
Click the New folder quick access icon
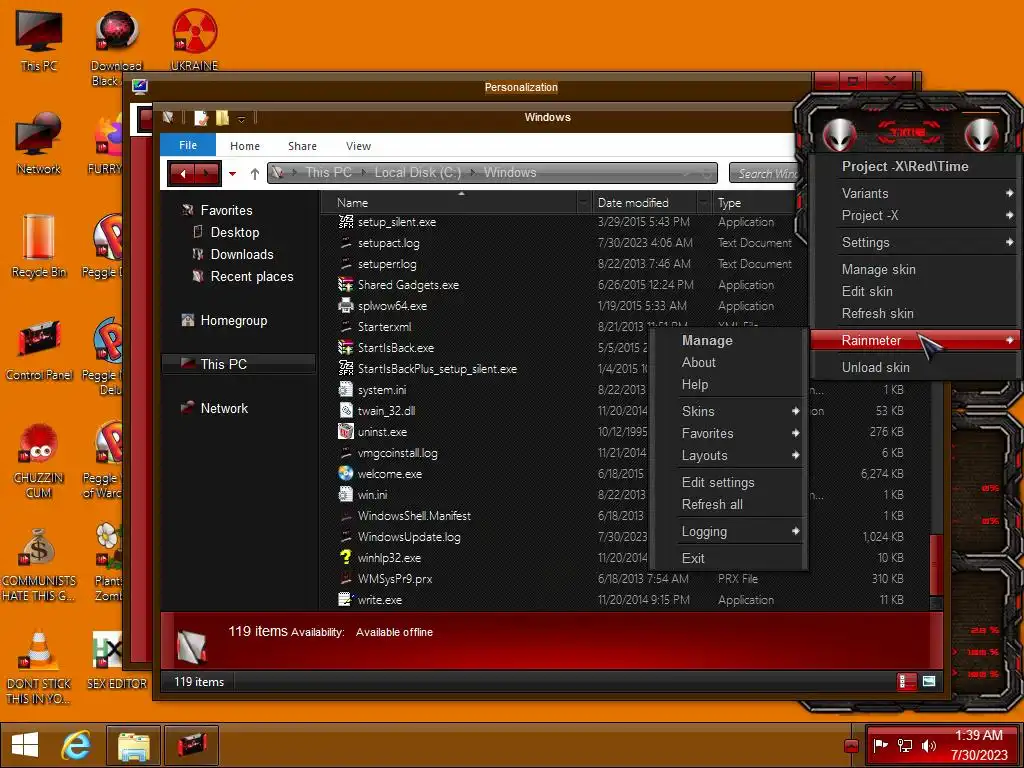[222, 118]
